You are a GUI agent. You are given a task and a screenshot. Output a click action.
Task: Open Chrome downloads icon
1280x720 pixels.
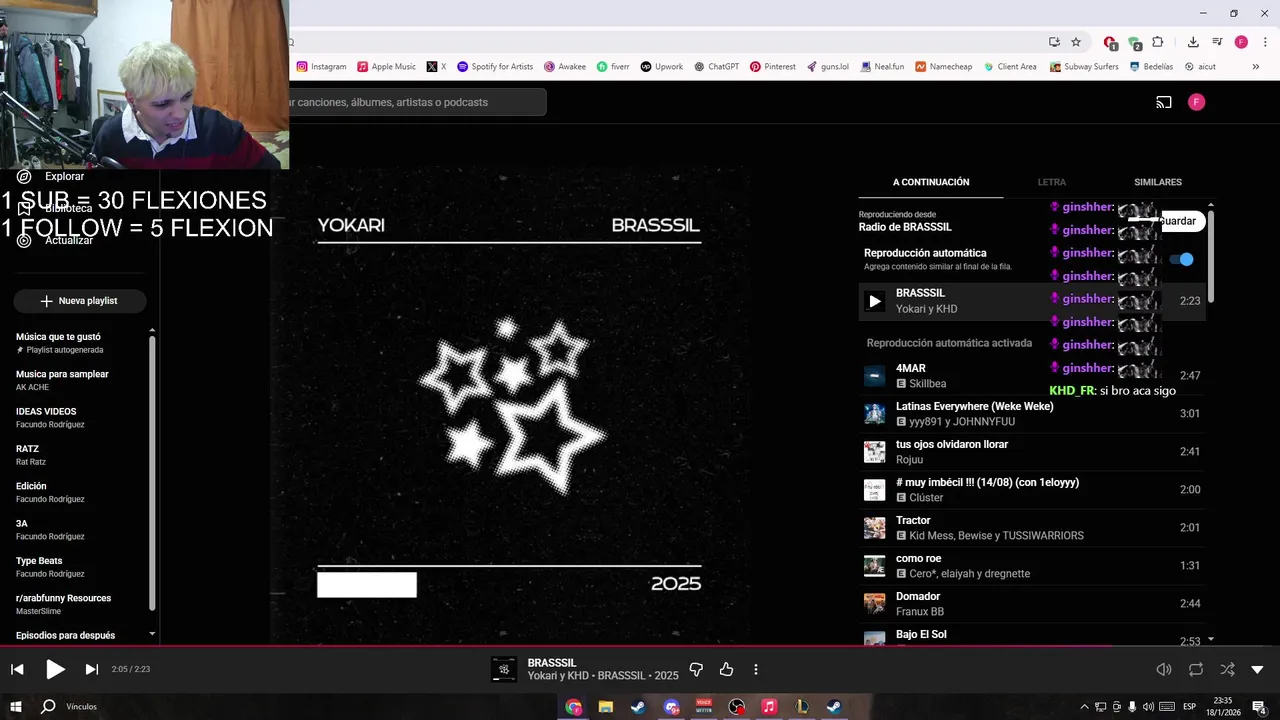pos(1193,42)
